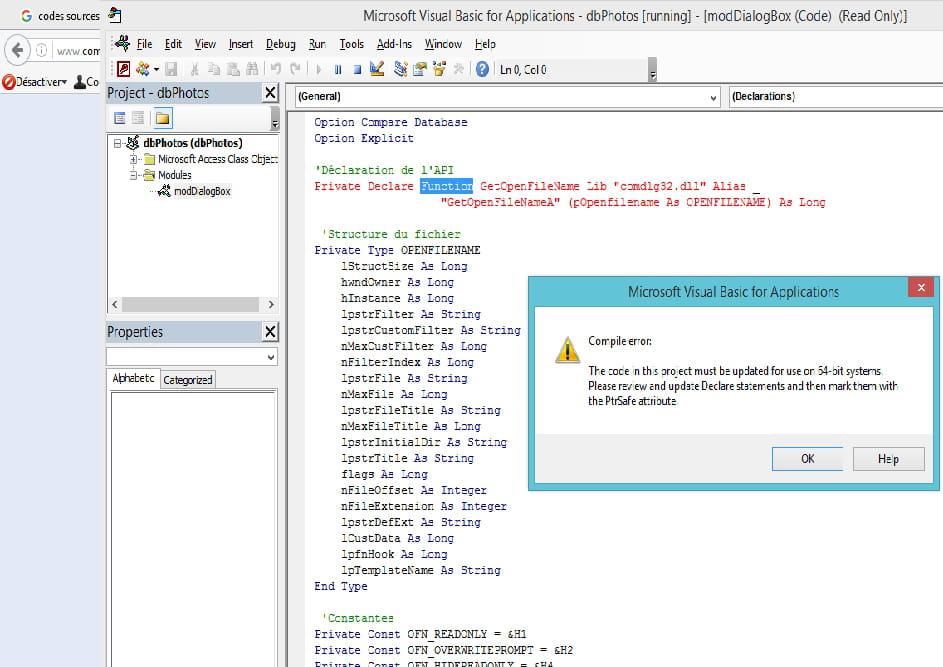Open the Insert menu
The width and height of the screenshot is (943, 667).
[241, 44]
